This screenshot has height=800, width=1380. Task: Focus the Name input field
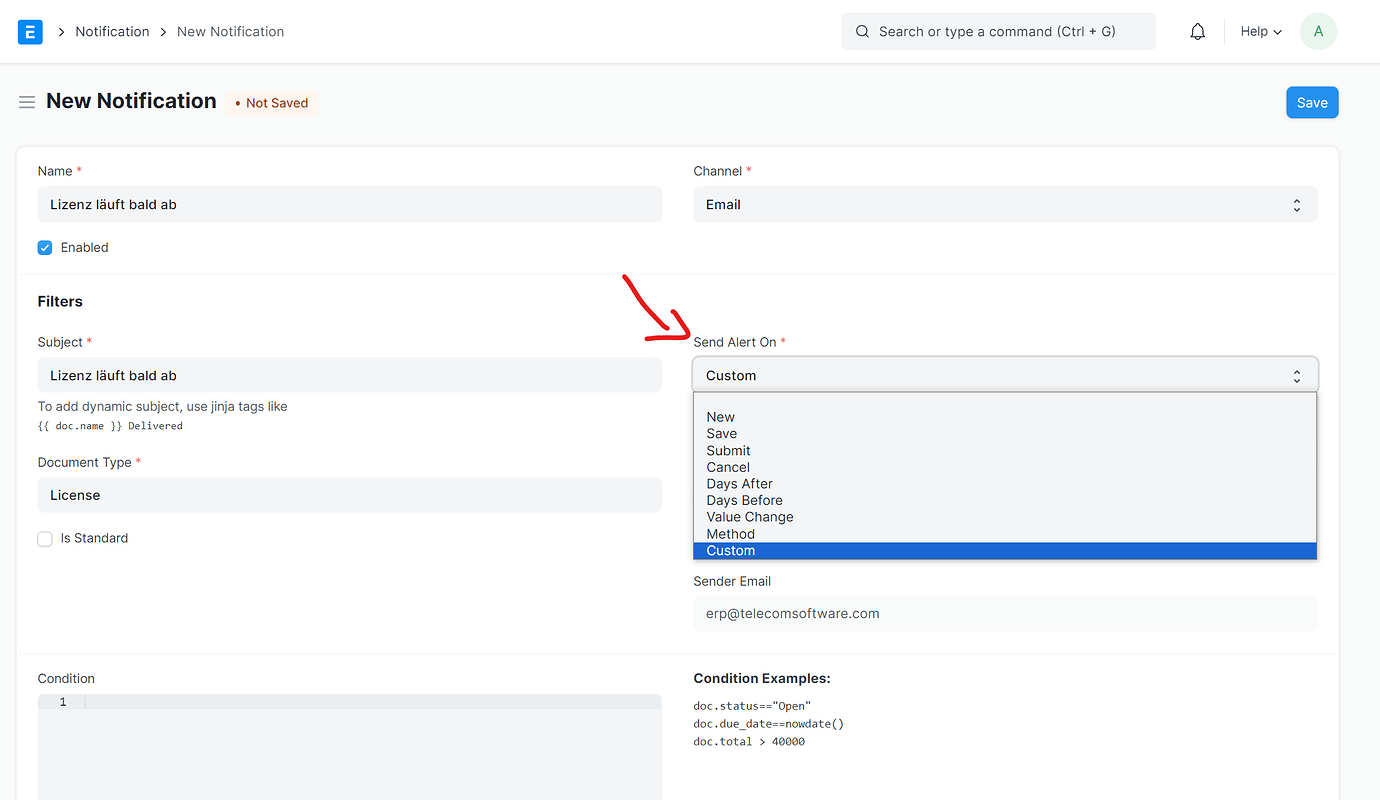click(x=349, y=205)
